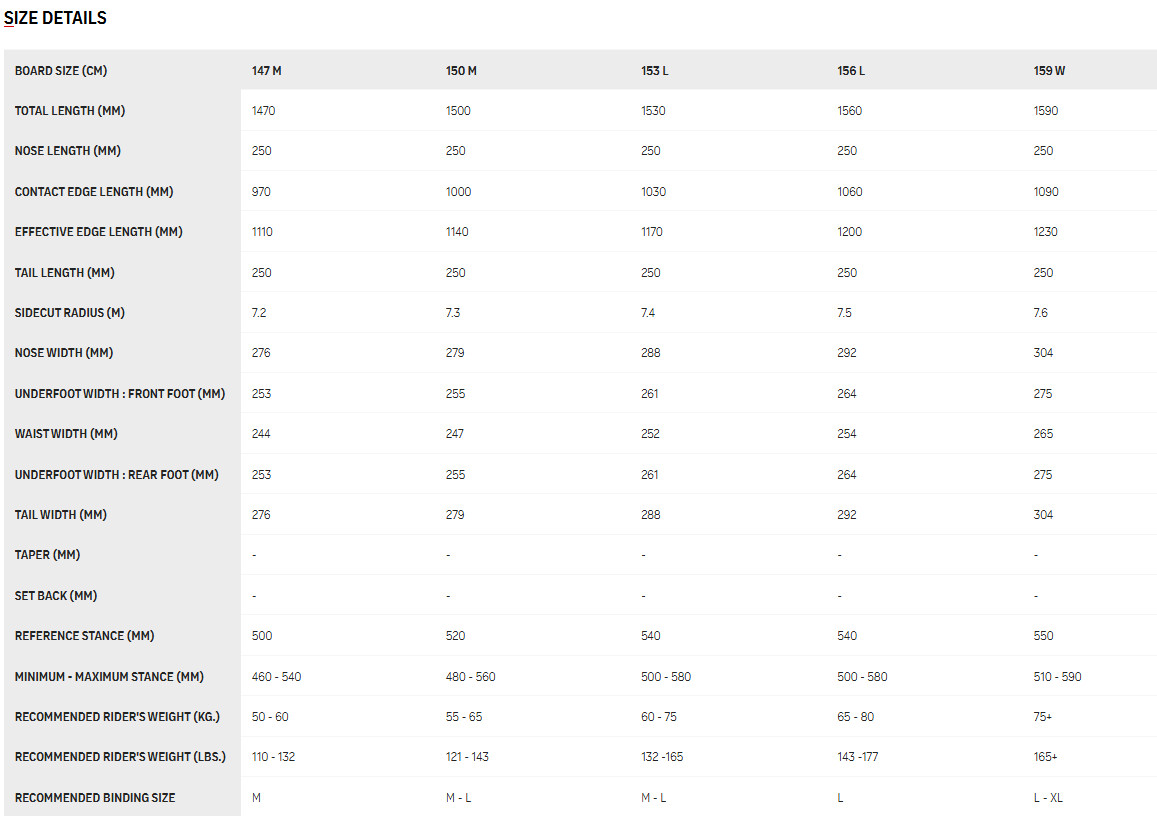
Task: Click the 150 M column header
Action: point(461,71)
